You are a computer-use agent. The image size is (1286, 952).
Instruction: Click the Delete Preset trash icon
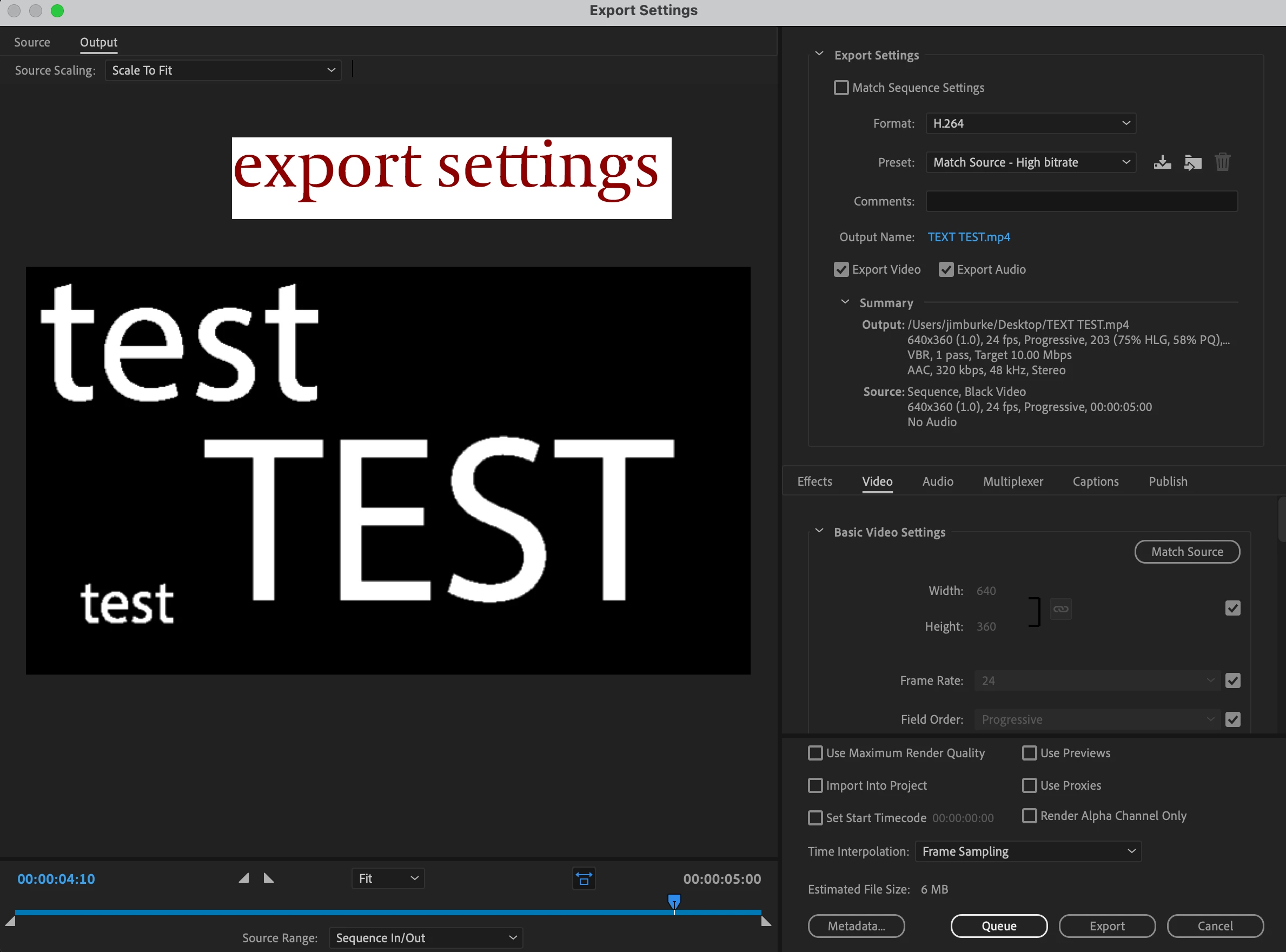1222,162
